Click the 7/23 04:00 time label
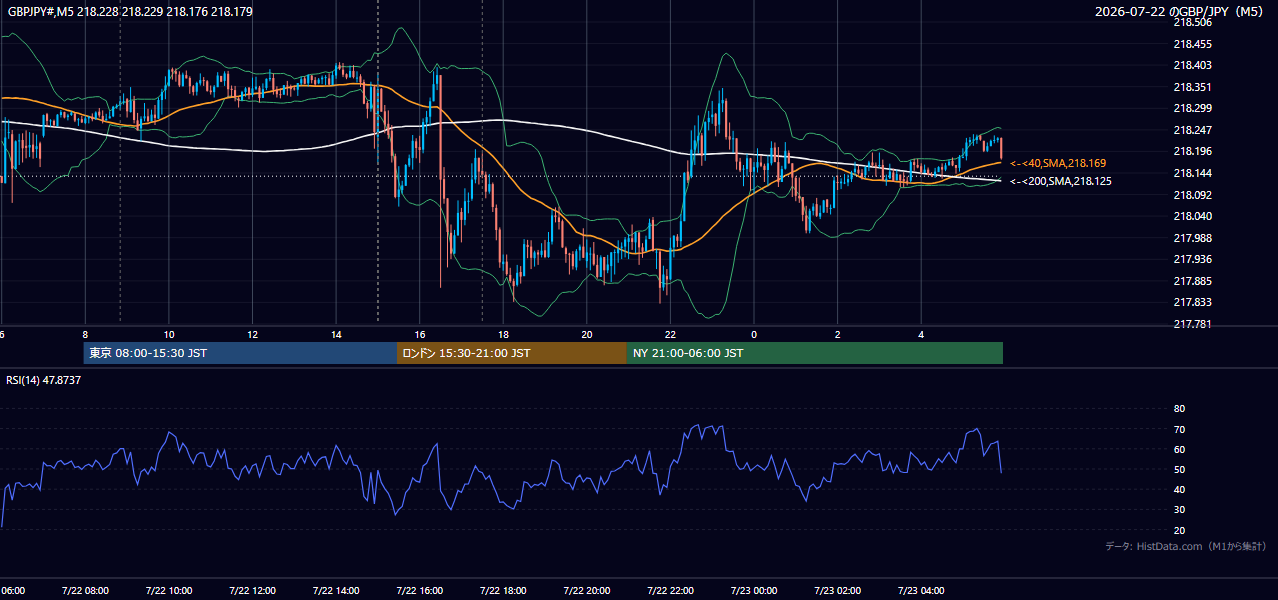This screenshot has height=600, width=1278. click(x=921, y=591)
